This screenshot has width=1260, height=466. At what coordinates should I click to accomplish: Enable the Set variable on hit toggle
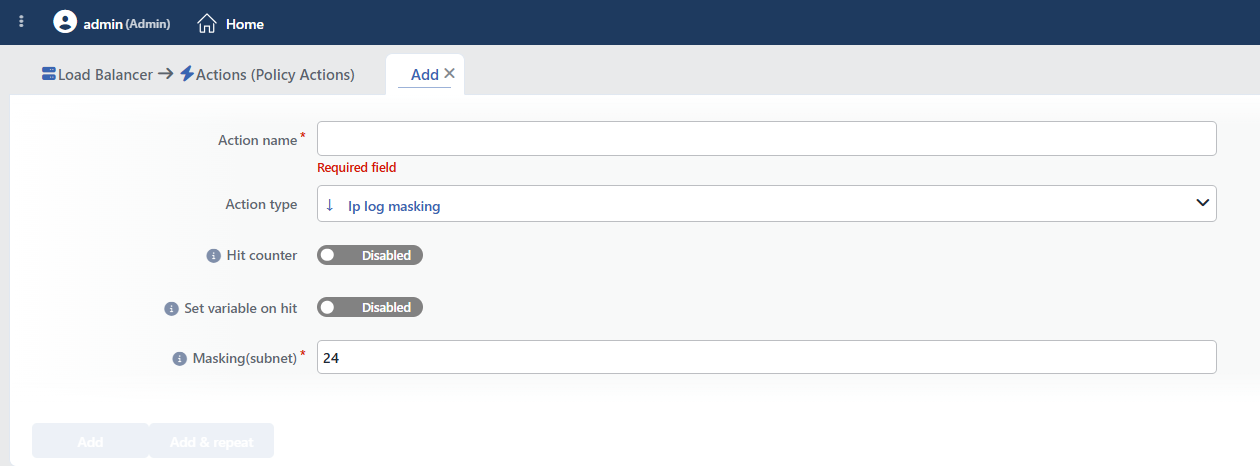(370, 307)
